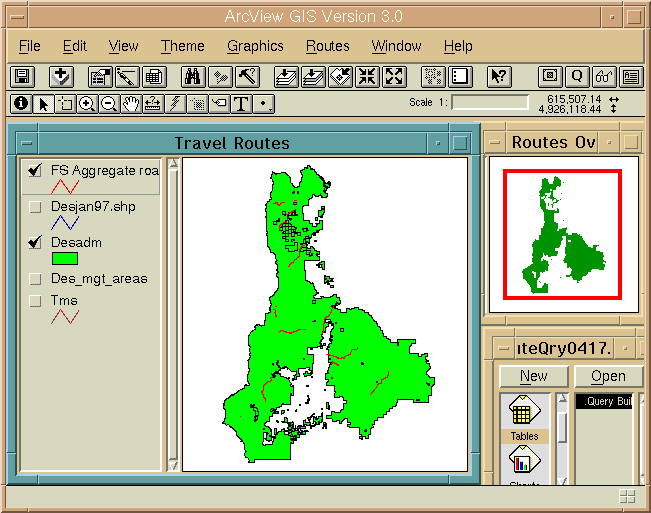Open the Graphics menu
The width and height of the screenshot is (651, 513).
tap(255, 46)
